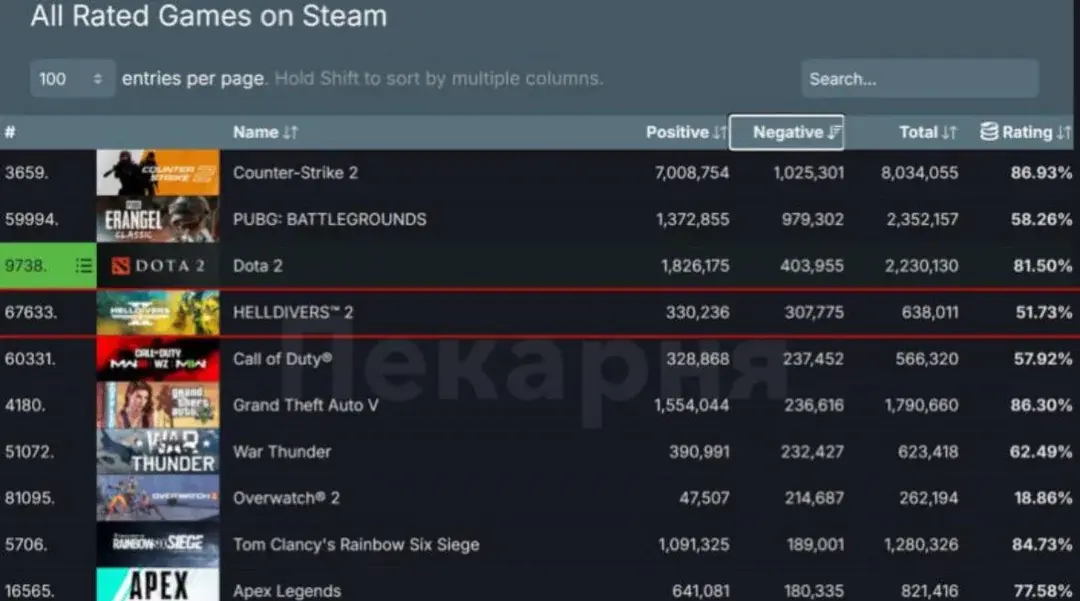Open Grand Theft Auto V thumbnail

(158, 405)
